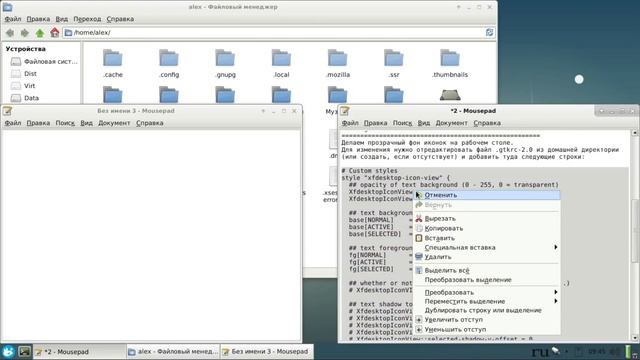Go to parent folder with green up arrow

40,33
